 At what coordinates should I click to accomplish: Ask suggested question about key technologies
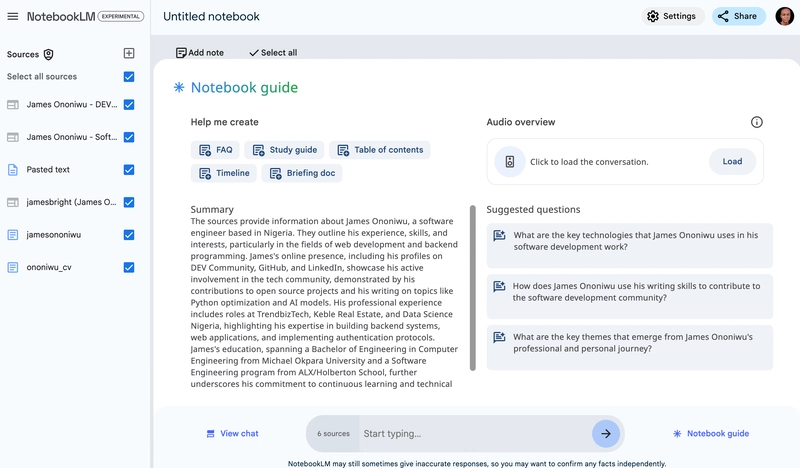pyautogui.click(x=630, y=245)
